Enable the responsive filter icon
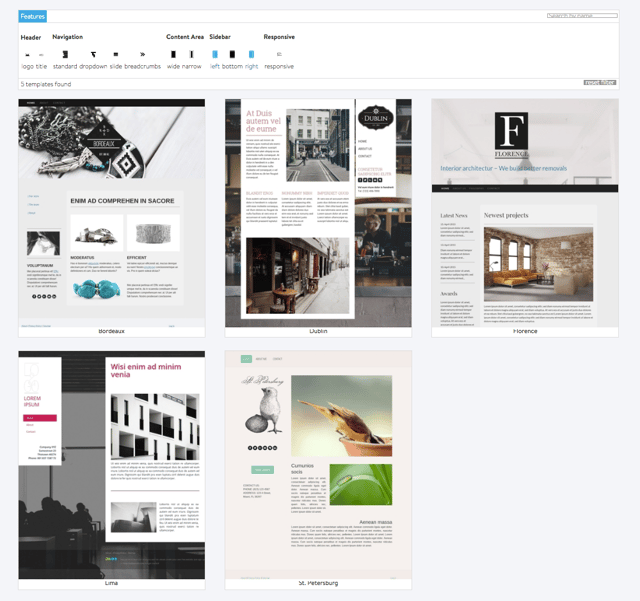Image resolution: width=640 pixels, height=601 pixels. [279, 54]
